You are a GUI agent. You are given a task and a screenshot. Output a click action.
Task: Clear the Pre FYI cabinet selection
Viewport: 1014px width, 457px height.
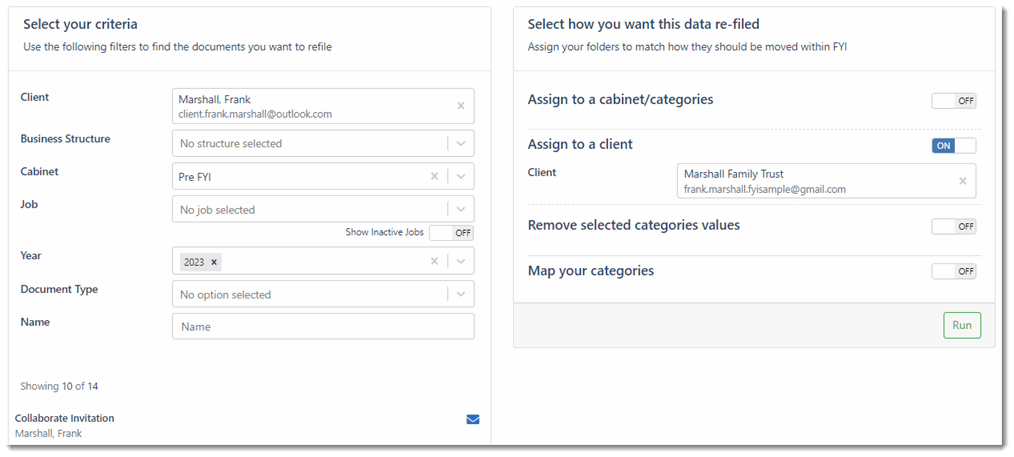coord(435,176)
